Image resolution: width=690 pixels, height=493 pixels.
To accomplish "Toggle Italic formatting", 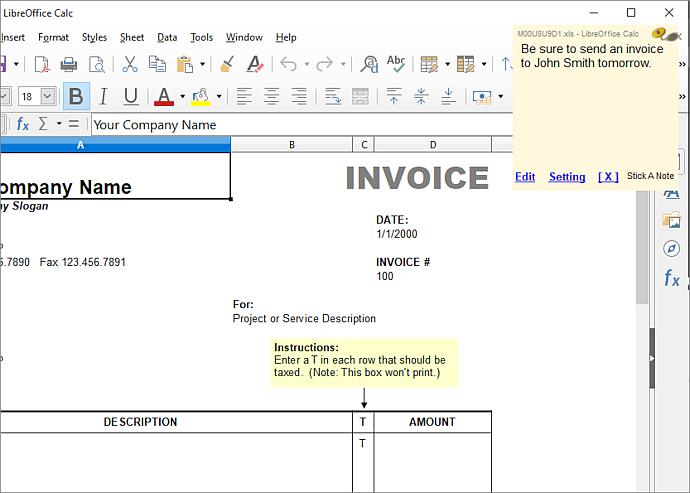I will 103,97.
